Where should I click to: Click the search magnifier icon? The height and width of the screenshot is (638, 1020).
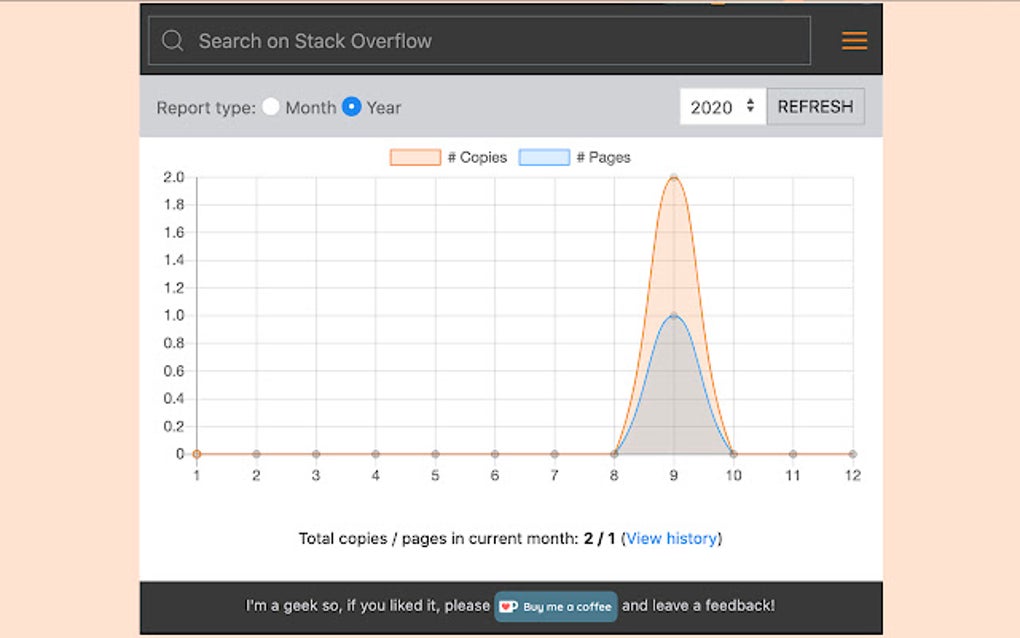tap(172, 40)
